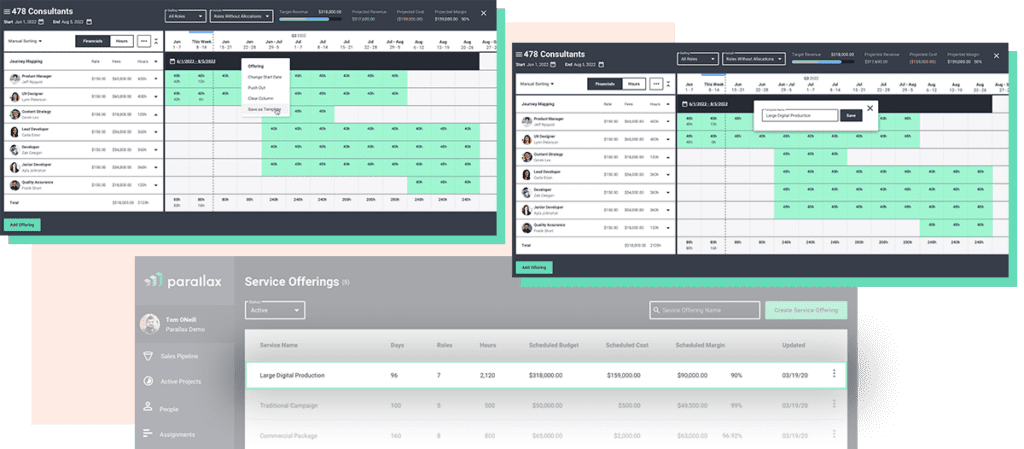Open the Sales Pipeline funnel icon
This screenshot has width=1024, height=449.
coord(148,355)
